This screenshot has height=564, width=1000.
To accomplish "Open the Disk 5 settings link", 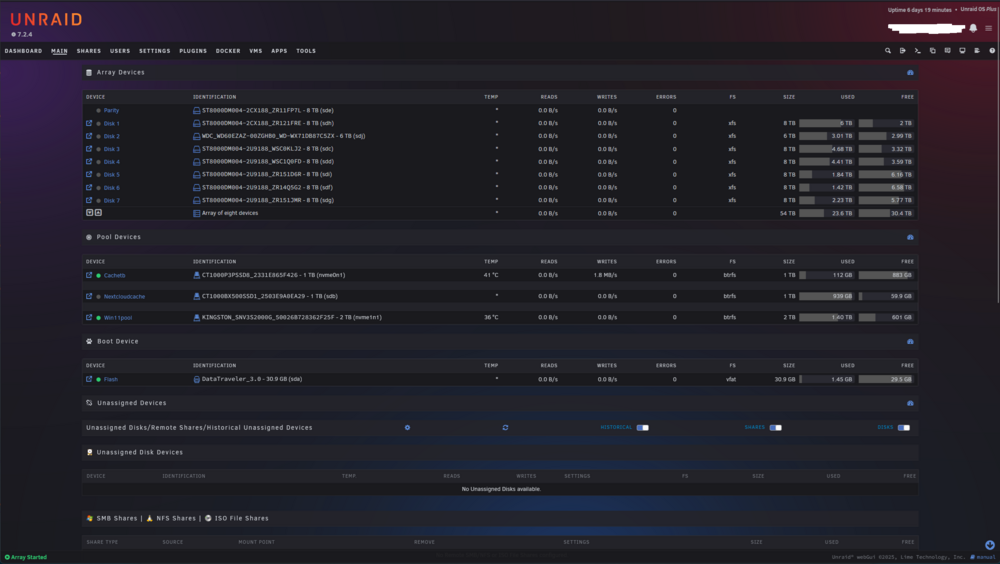I will tap(112, 175).
